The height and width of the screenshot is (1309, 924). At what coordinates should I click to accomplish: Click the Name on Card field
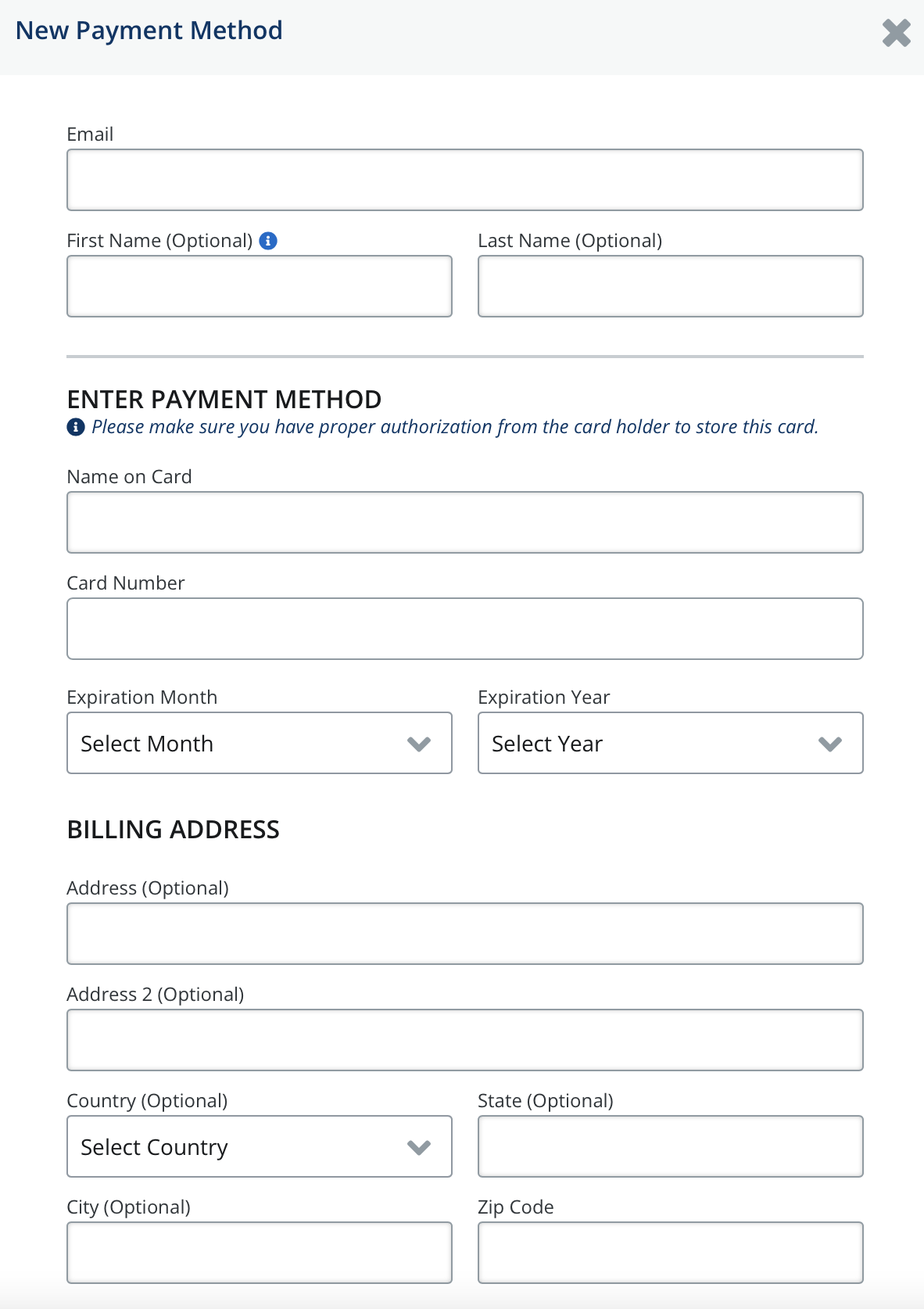464,522
